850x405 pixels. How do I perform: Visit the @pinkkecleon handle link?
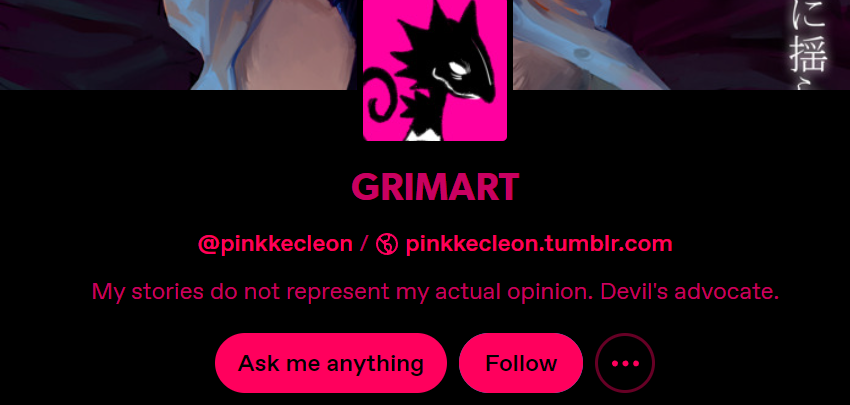[x=275, y=244]
